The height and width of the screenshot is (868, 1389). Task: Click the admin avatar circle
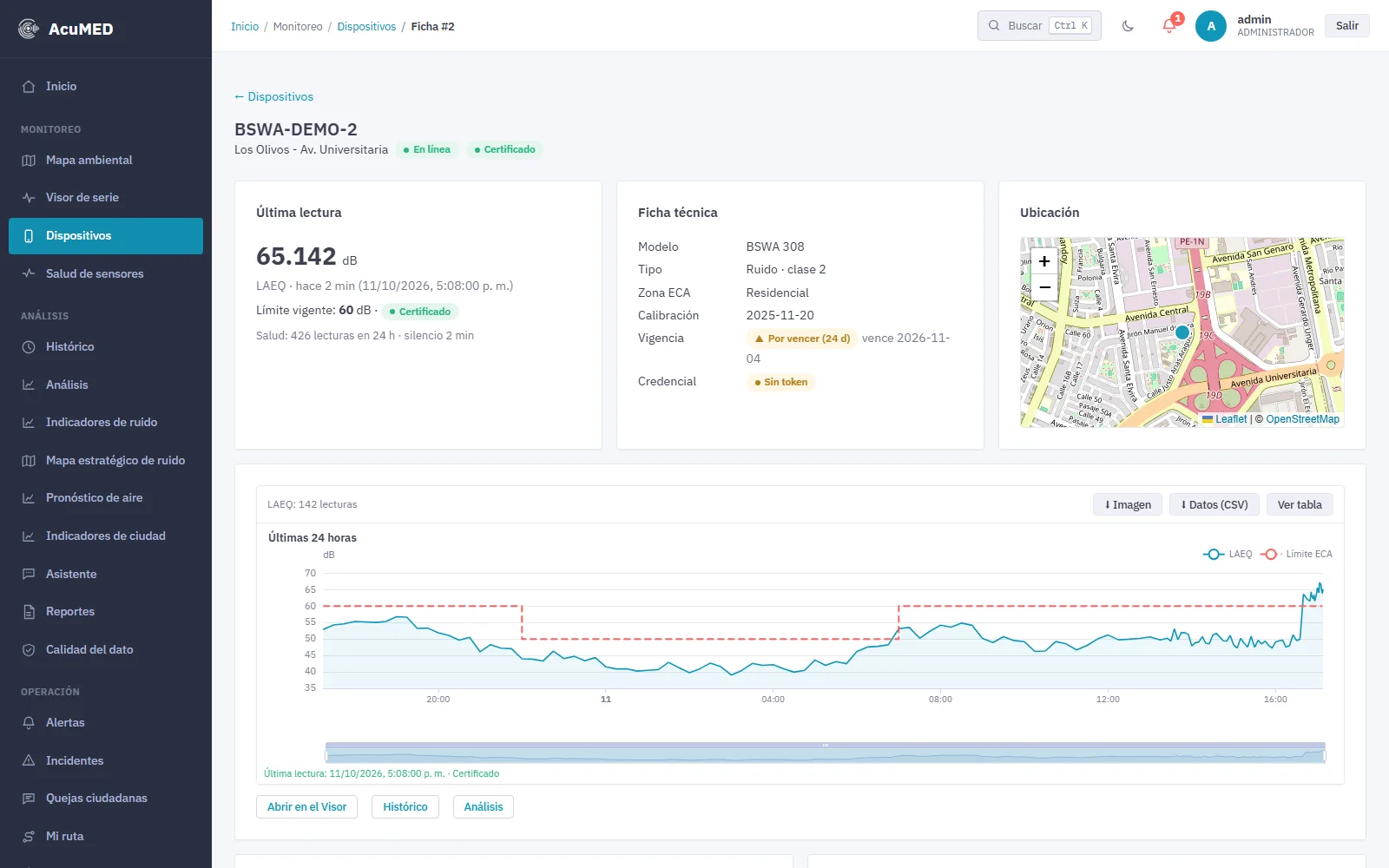tap(1211, 26)
